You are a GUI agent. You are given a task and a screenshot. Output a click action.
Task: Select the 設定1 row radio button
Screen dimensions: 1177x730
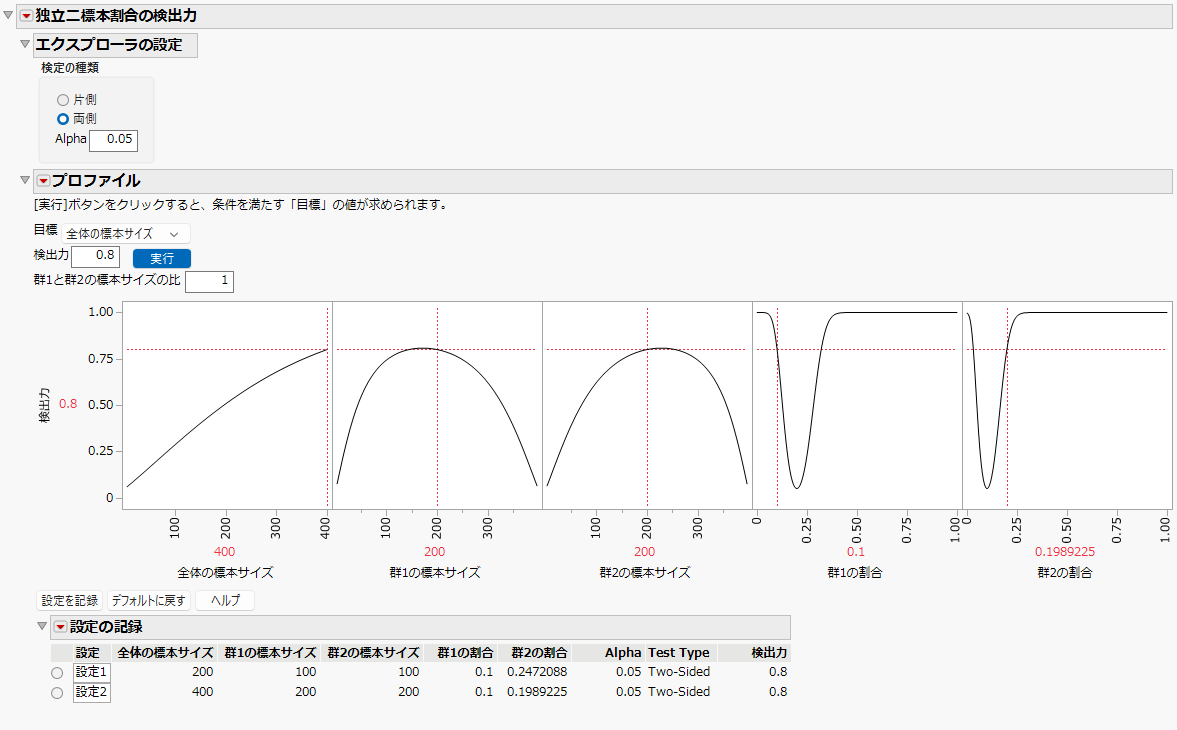(x=57, y=673)
